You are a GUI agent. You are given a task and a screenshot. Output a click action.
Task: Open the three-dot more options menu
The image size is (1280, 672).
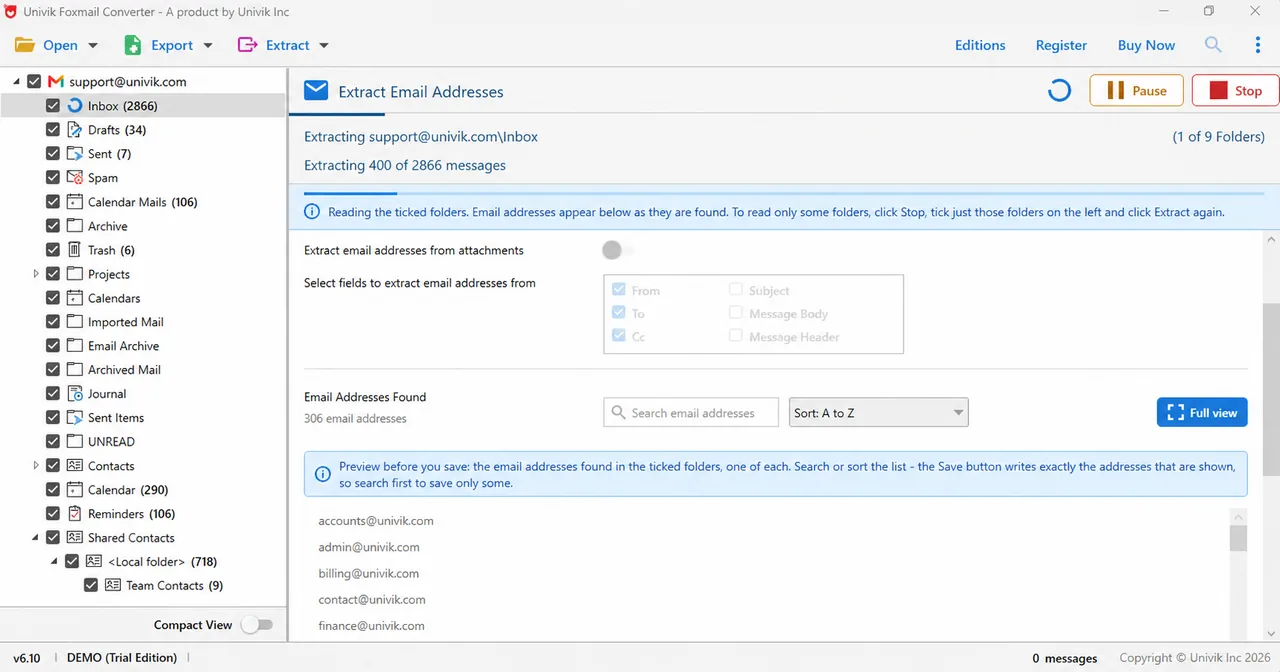click(1258, 45)
